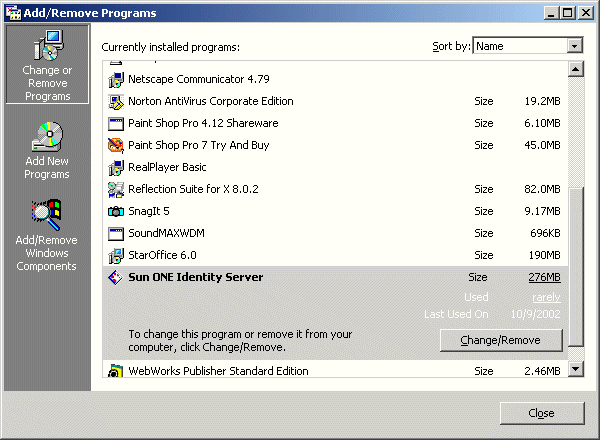600x440 pixels.
Task: Select Change or Remove Programs icon
Action: click(x=47, y=64)
